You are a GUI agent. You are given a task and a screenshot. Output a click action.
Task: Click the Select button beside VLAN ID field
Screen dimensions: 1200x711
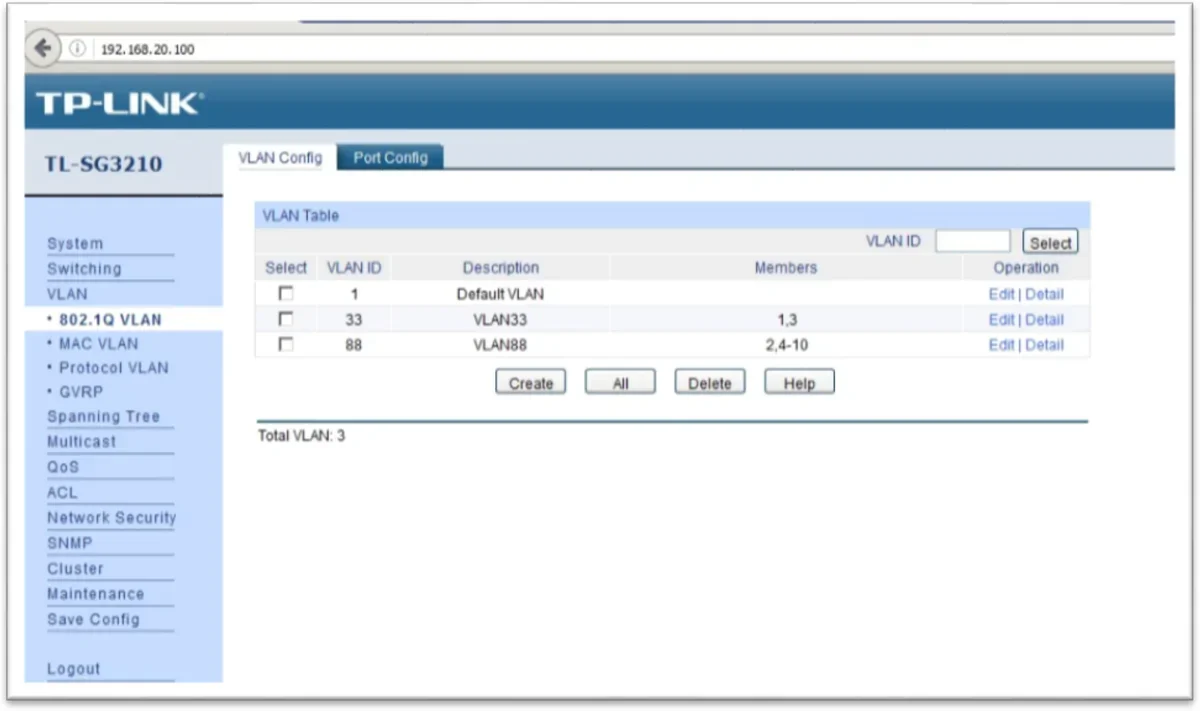(x=1050, y=242)
